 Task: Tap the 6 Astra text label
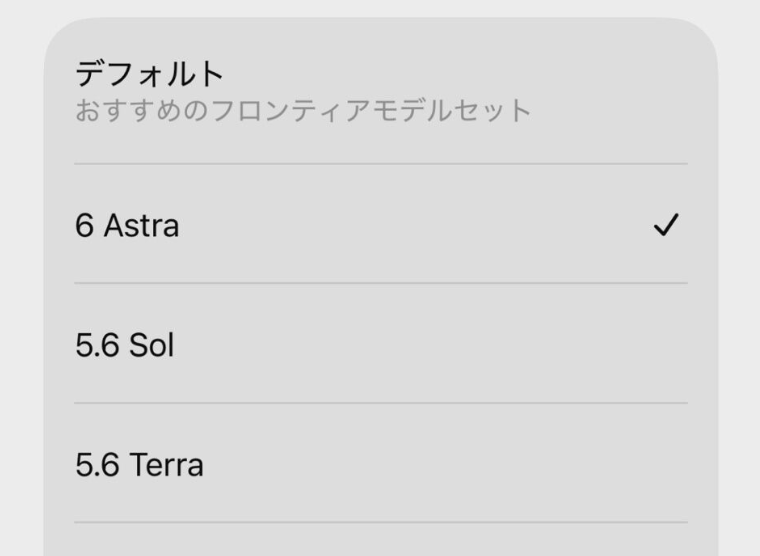[x=127, y=225]
